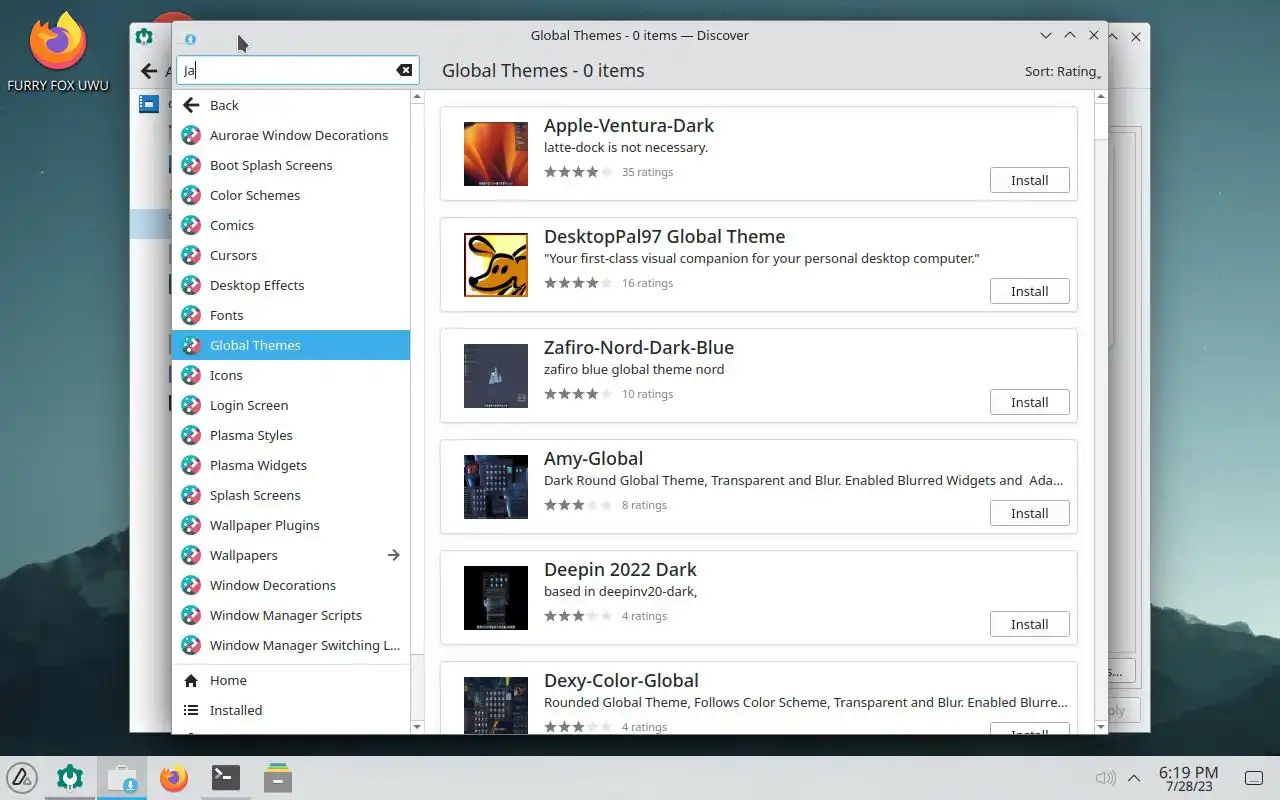Click Apple-Ventura-Dark star rating
Screen dimensions: 1280x800
578,172
